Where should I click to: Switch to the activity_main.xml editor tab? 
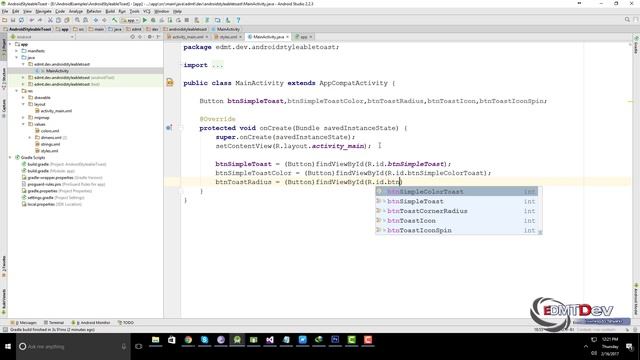point(187,37)
